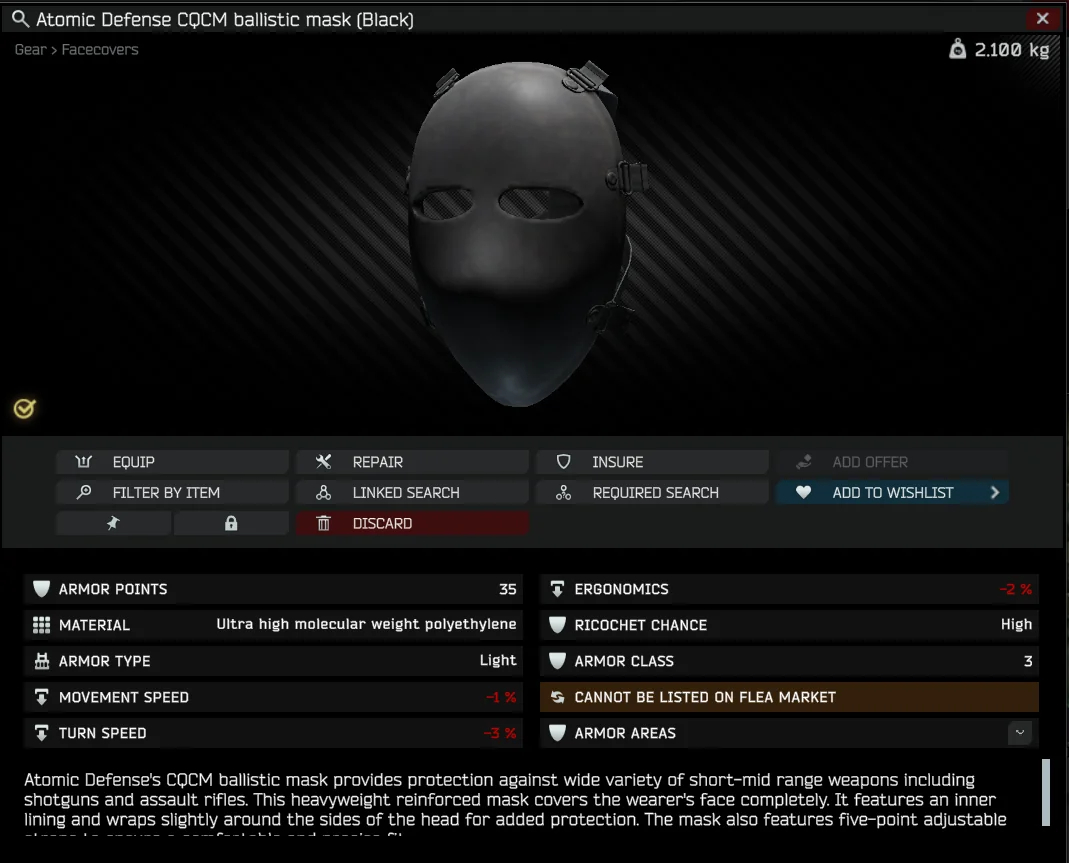Click the weight icon beside 2.100 kg
This screenshot has width=1069, height=863.
tap(958, 49)
